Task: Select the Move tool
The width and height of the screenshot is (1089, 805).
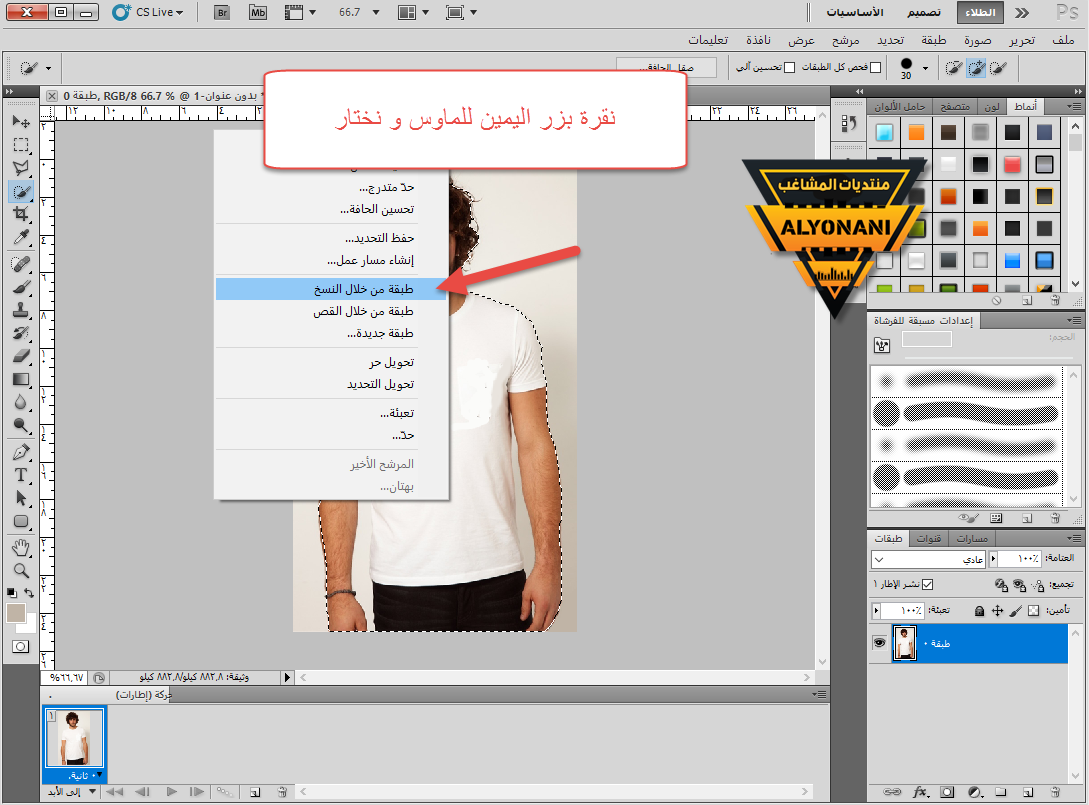Action: pos(21,121)
